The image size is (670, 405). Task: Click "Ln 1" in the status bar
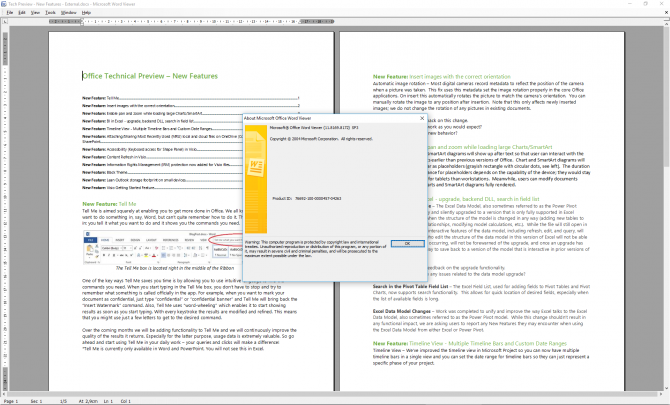(108, 401)
